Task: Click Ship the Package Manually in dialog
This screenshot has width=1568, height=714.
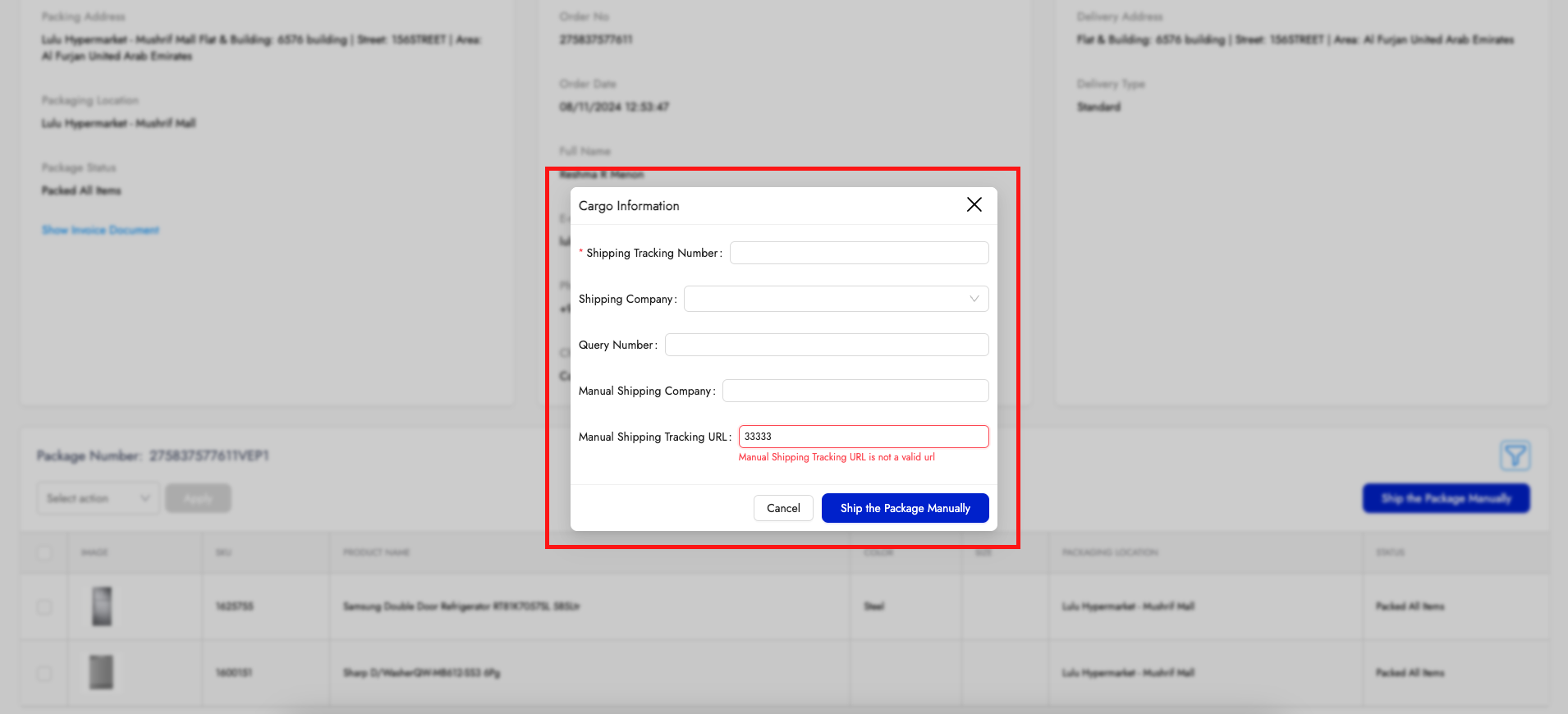Action: click(x=905, y=508)
